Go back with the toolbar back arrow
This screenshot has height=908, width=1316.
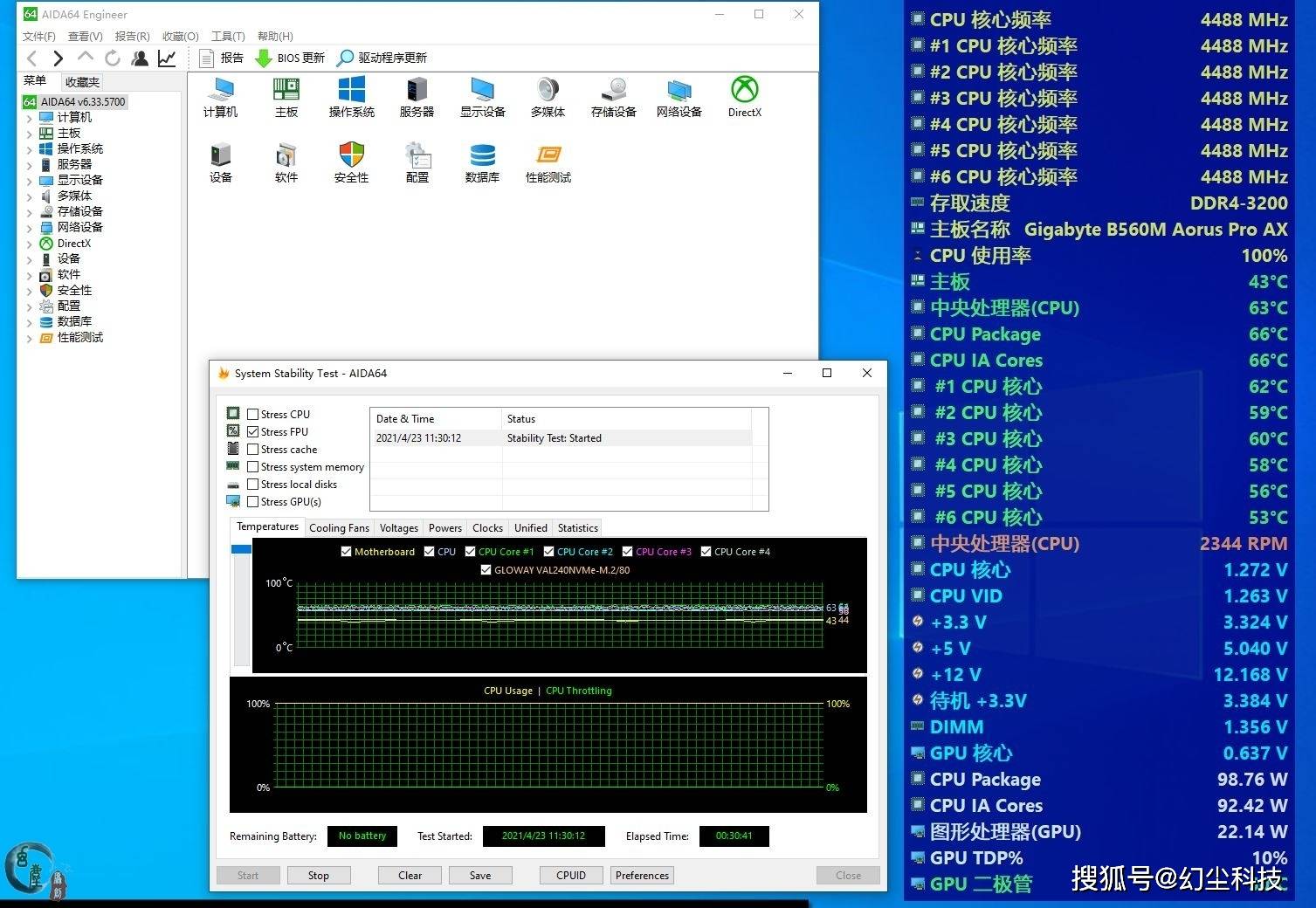pos(31,58)
